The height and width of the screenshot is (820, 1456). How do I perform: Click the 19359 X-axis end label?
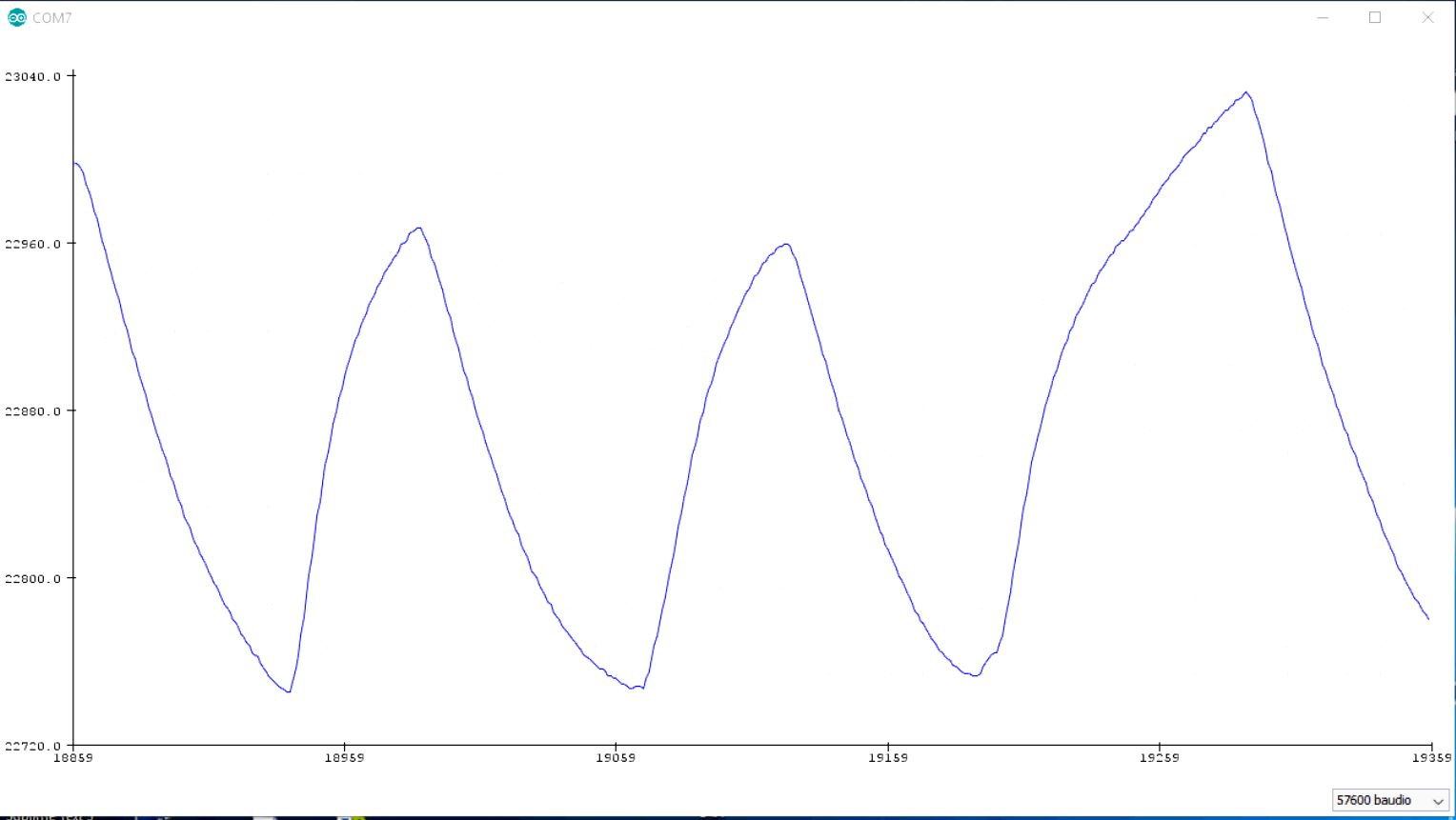pyautogui.click(x=1431, y=758)
